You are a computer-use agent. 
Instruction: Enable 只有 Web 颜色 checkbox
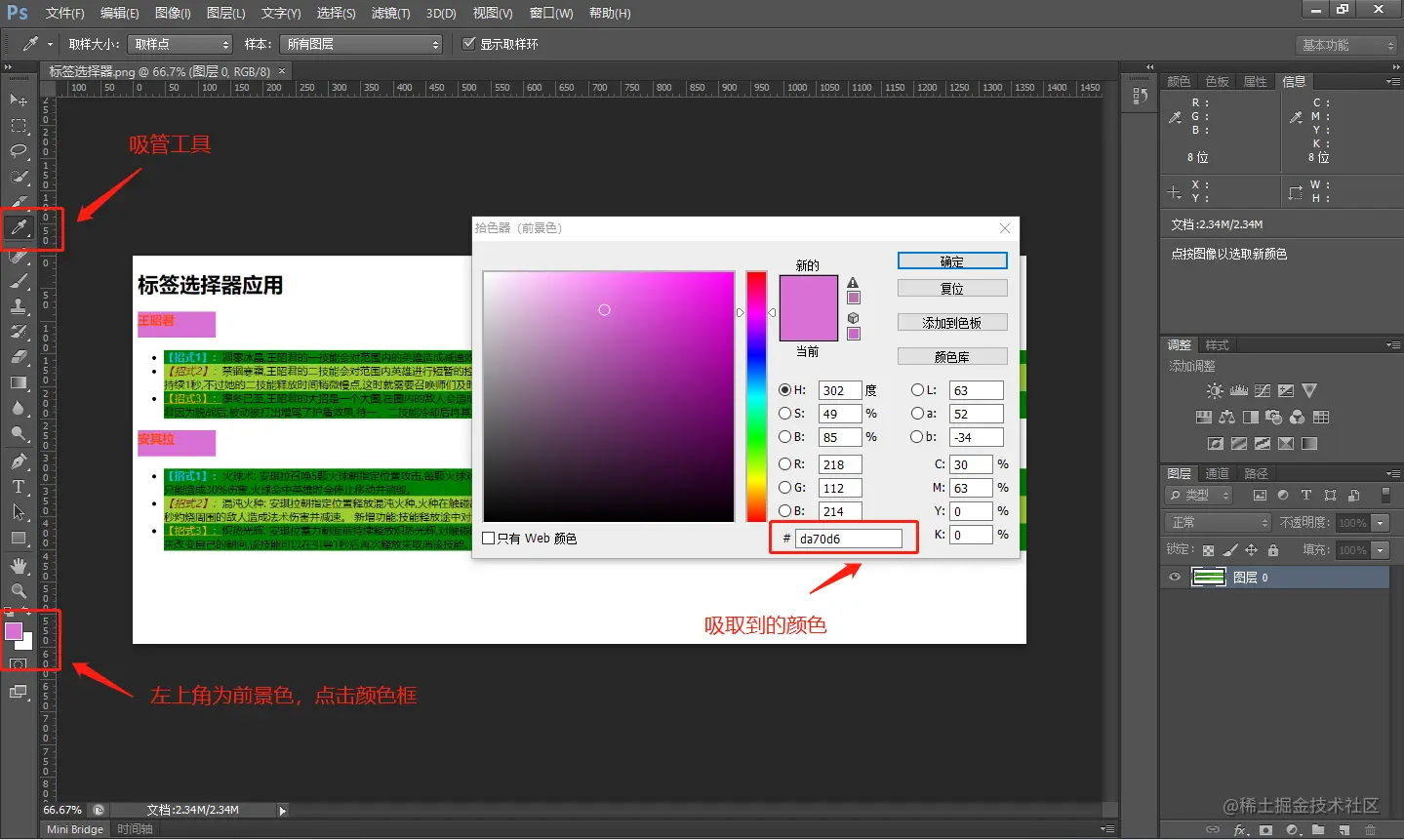[x=489, y=538]
